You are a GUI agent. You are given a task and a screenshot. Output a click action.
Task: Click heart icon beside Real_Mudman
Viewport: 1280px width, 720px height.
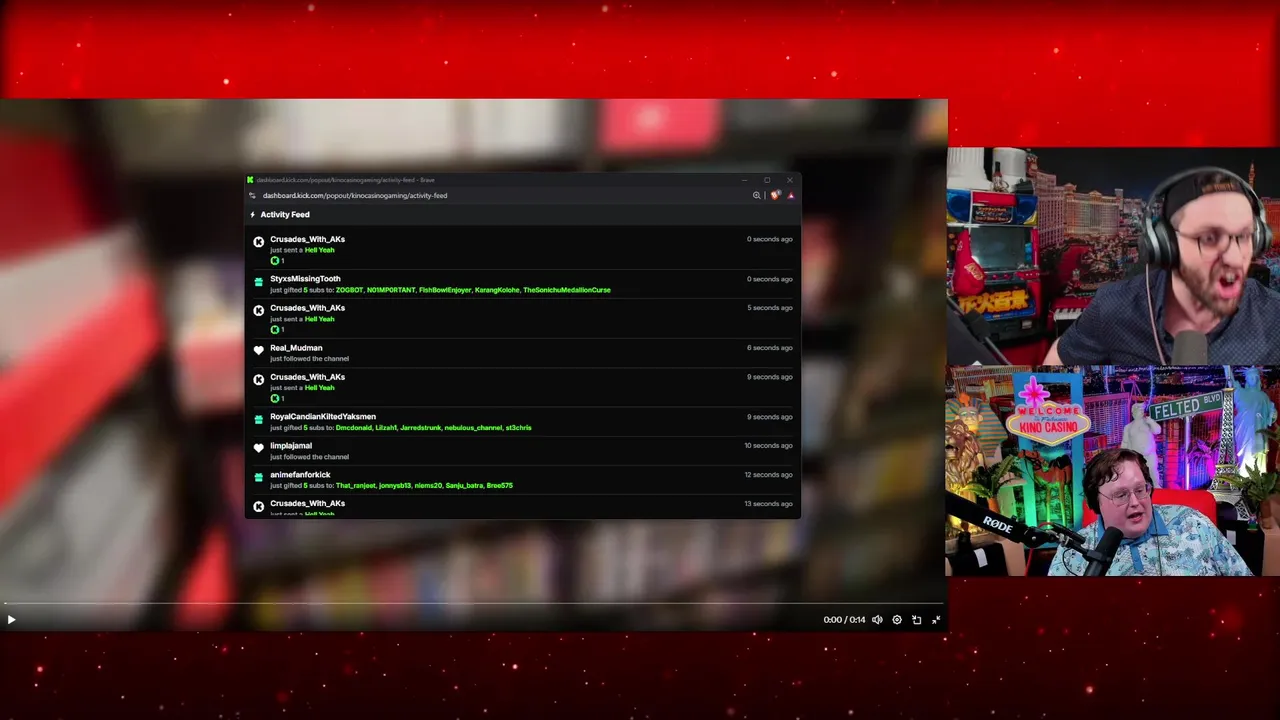(258, 351)
